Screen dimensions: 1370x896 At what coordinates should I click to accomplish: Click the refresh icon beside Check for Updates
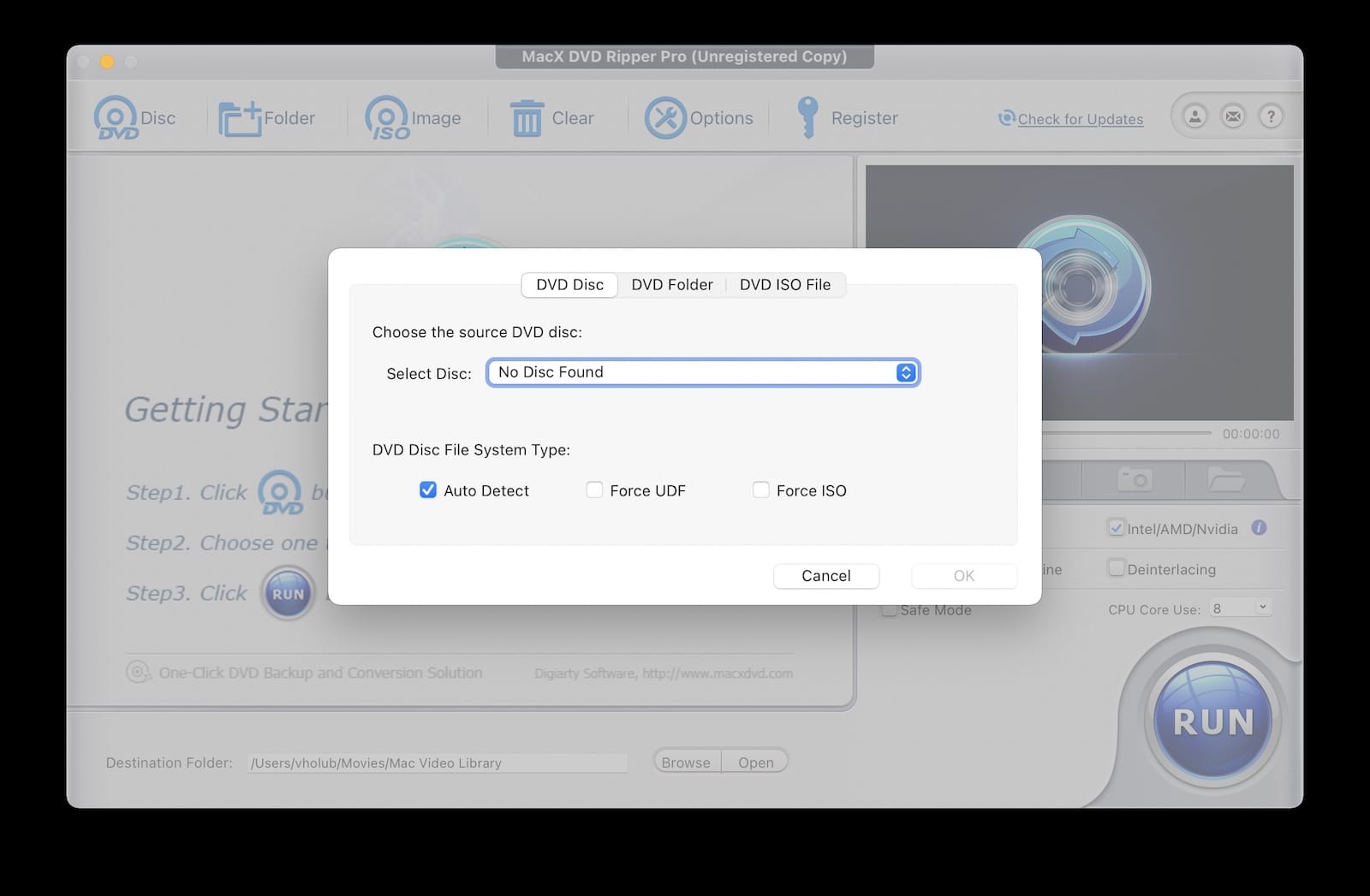click(x=1007, y=118)
